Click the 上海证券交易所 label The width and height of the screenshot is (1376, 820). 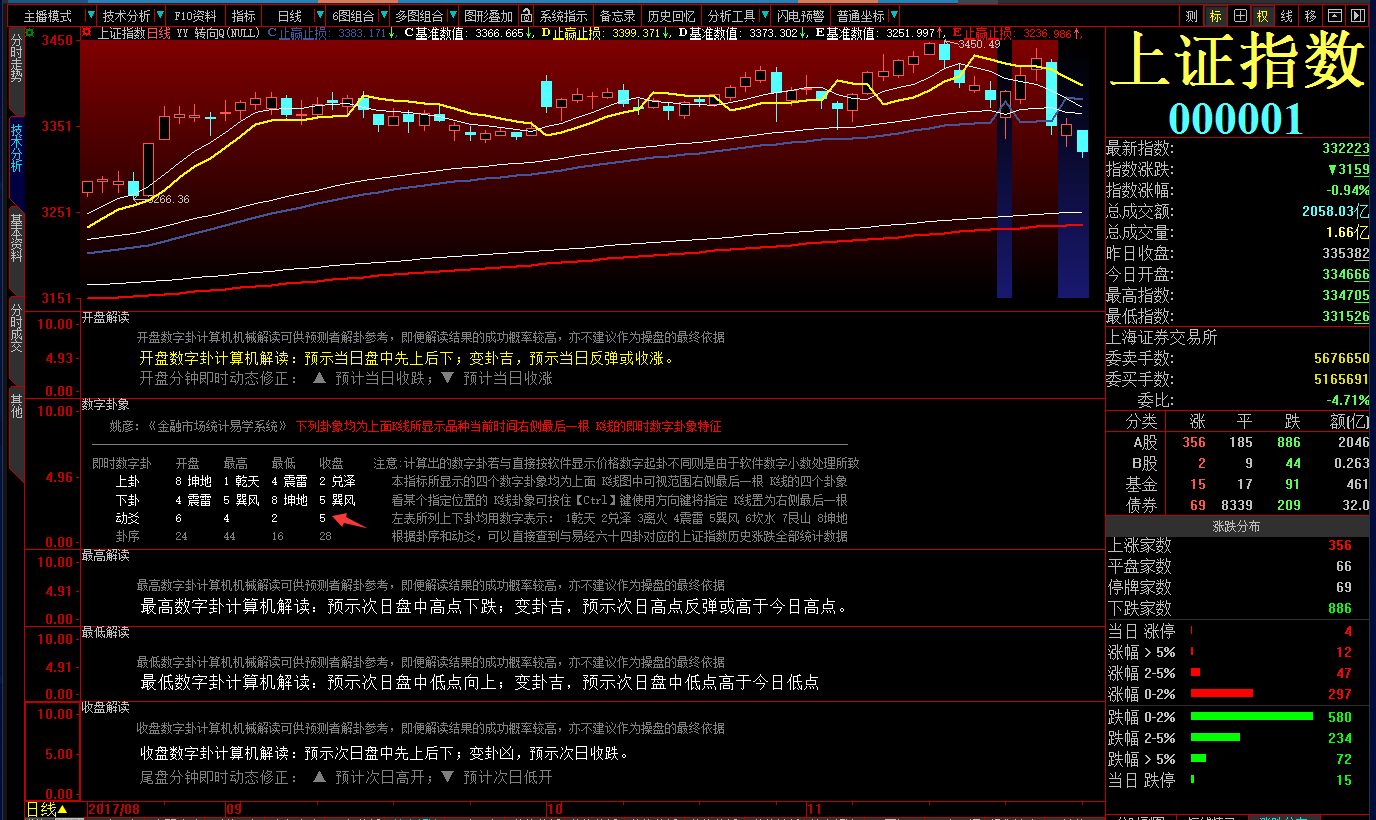point(1162,337)
